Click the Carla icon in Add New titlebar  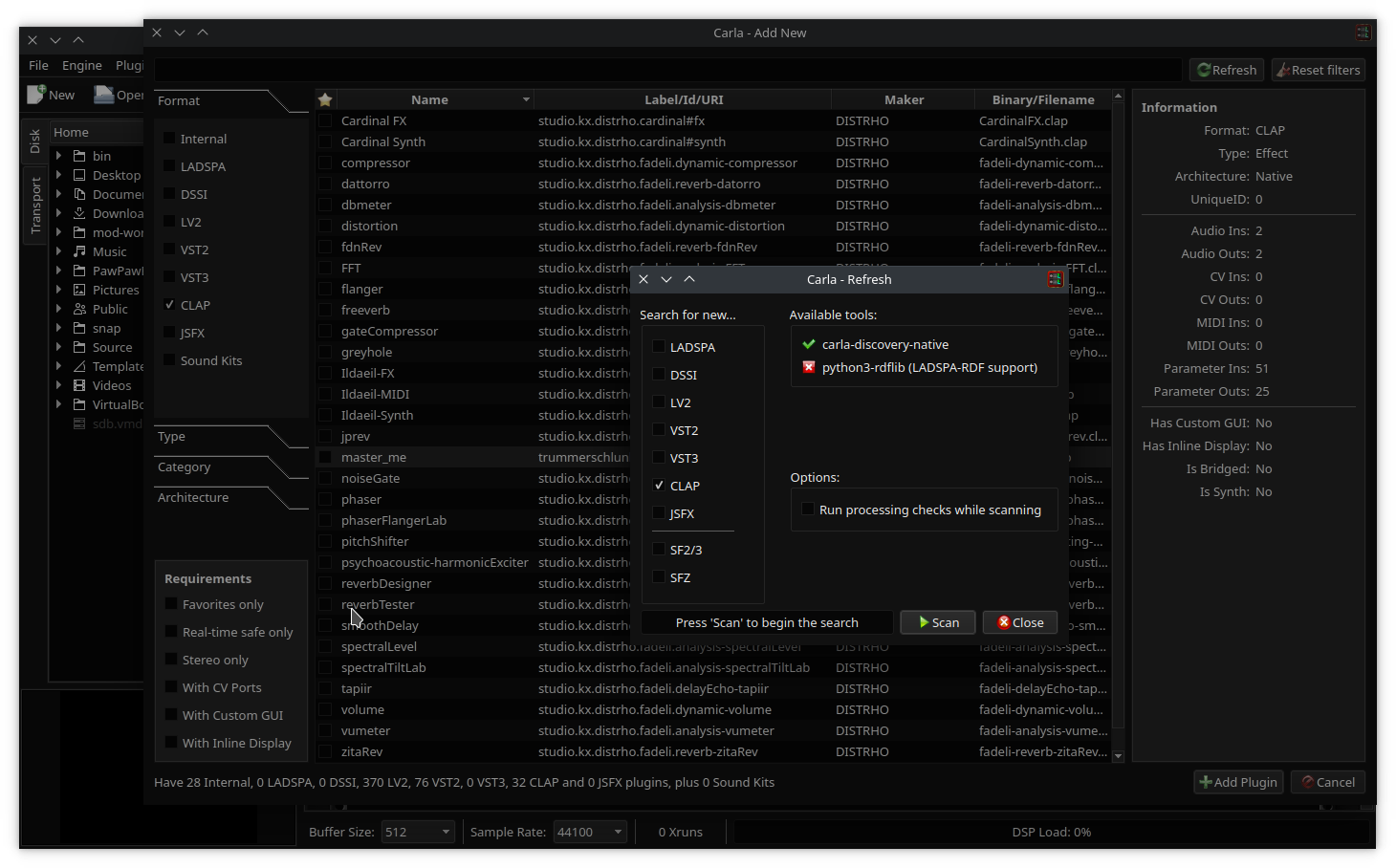click(1363, 33)
